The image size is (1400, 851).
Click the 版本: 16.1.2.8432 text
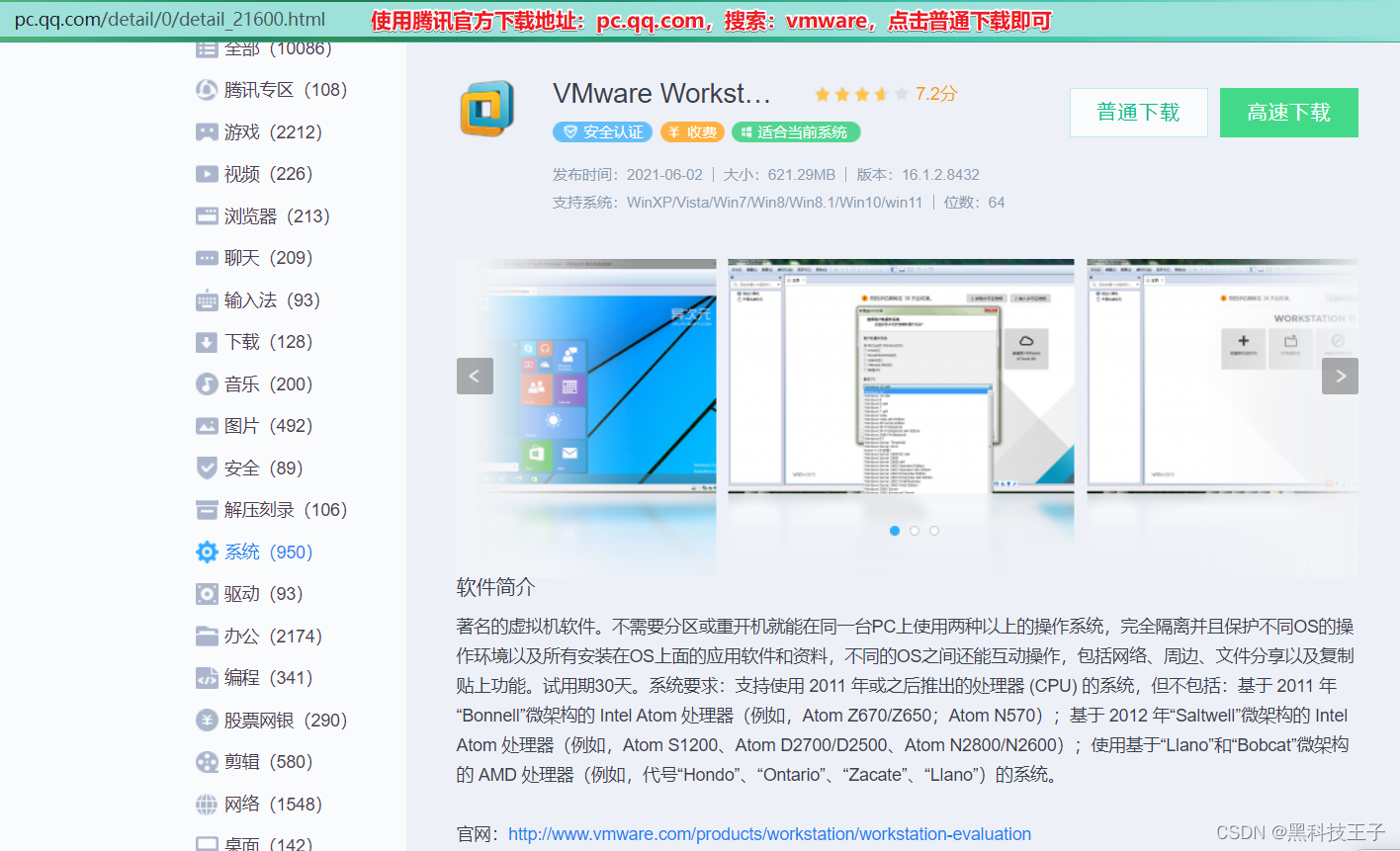coord(918,175)
